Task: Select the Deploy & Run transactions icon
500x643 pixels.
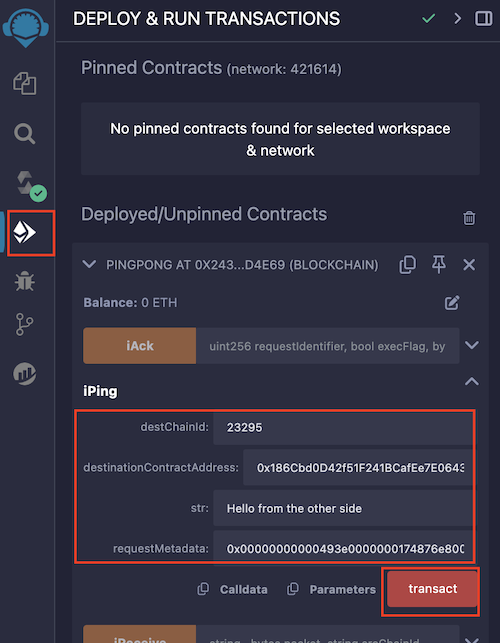Action: click(25, 233)
